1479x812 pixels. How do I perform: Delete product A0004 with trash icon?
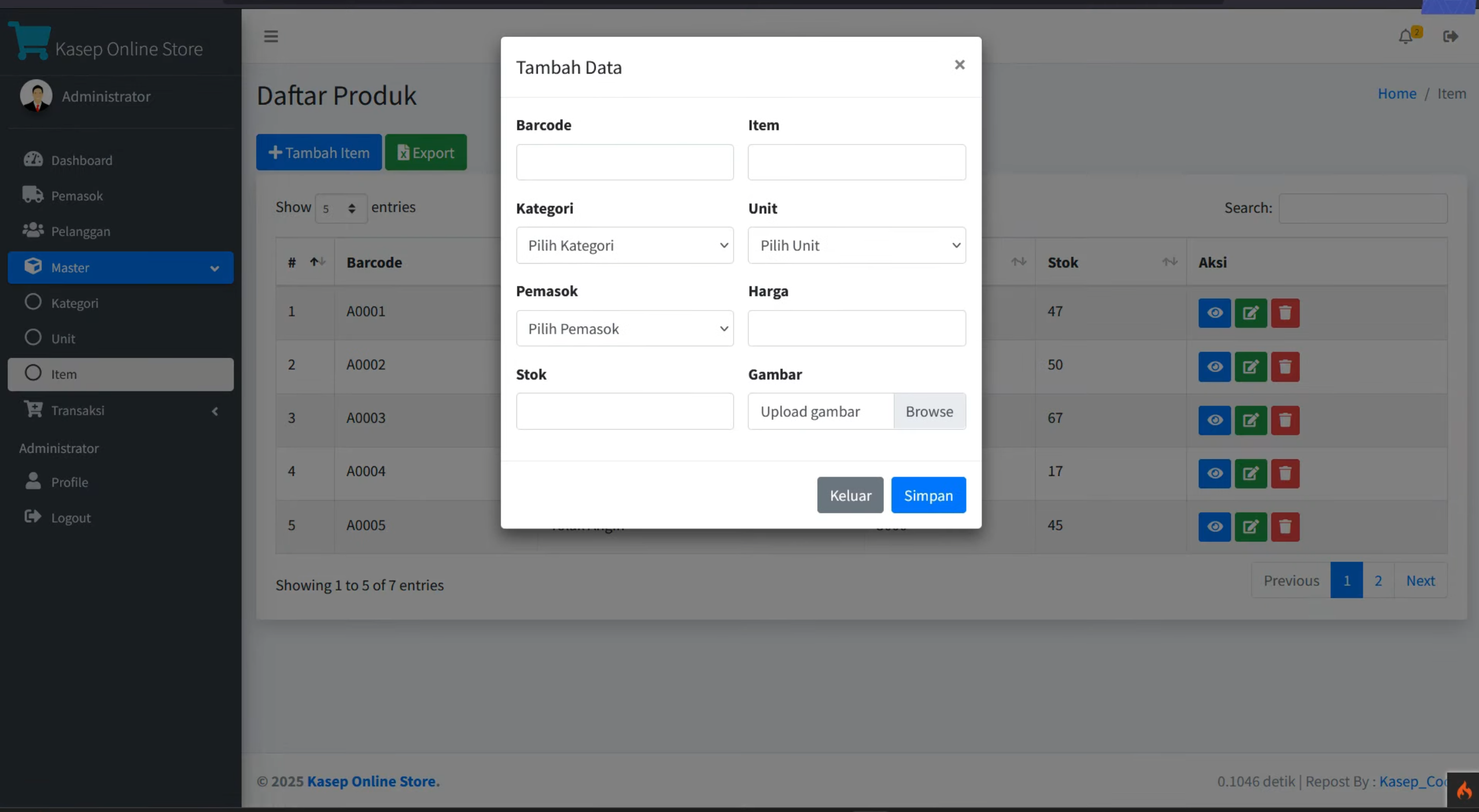tap(1285, 474)
